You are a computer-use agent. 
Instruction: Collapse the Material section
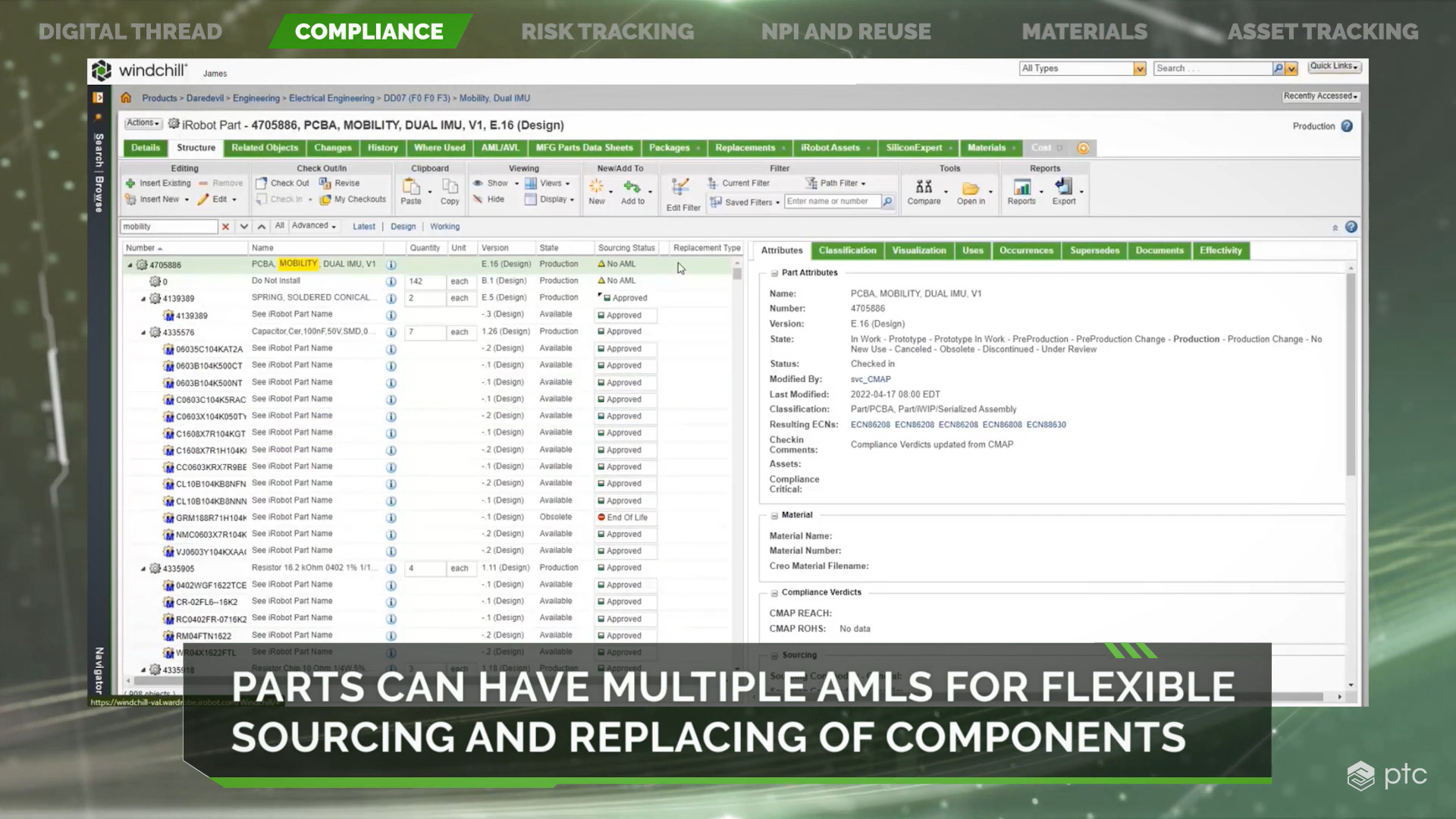tap(774, 516)
